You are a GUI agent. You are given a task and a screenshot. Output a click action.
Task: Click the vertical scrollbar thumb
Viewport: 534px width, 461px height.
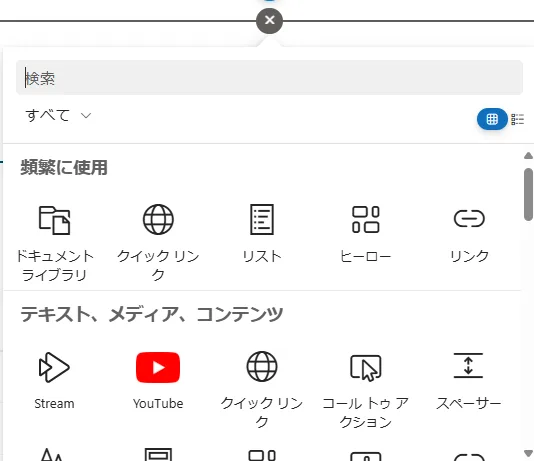coord(528,194)
